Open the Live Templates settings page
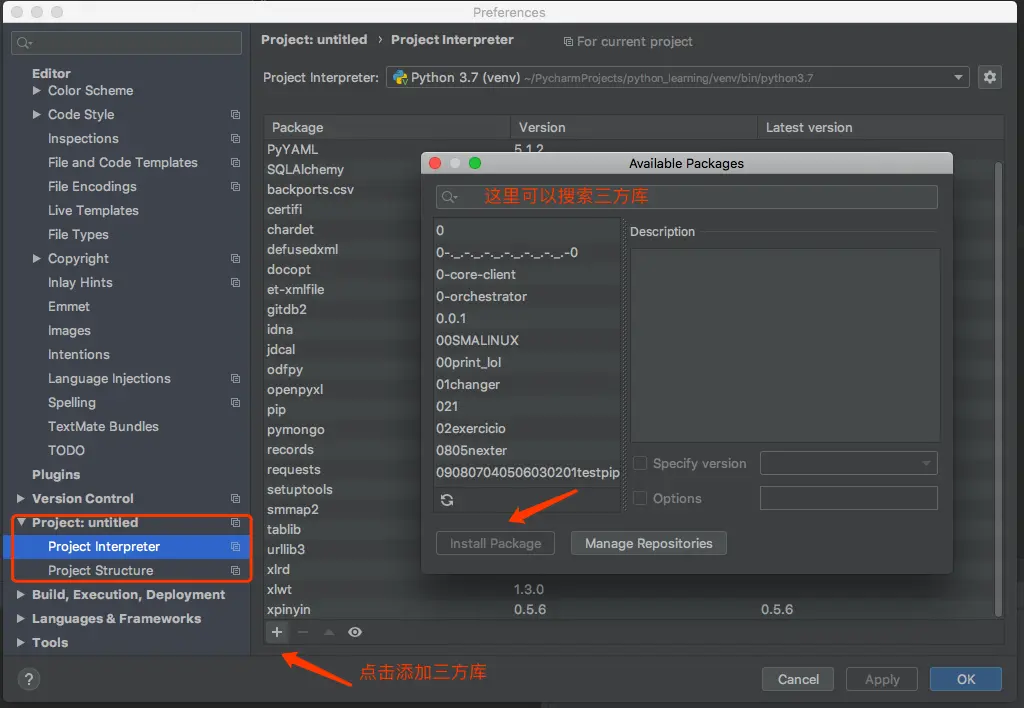The width and height of the screenshot is (1024, 708). 93,210
